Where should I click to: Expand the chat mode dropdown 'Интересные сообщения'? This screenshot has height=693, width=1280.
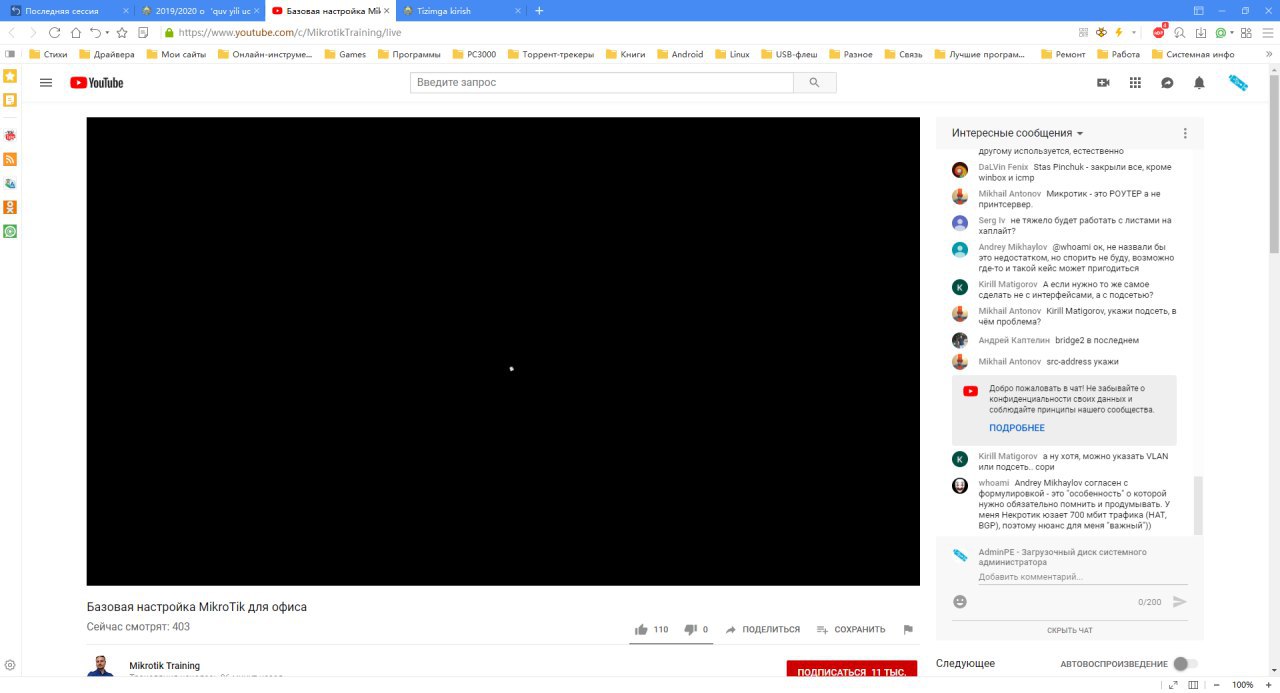pyautogui.click(x=1018, y=133)
